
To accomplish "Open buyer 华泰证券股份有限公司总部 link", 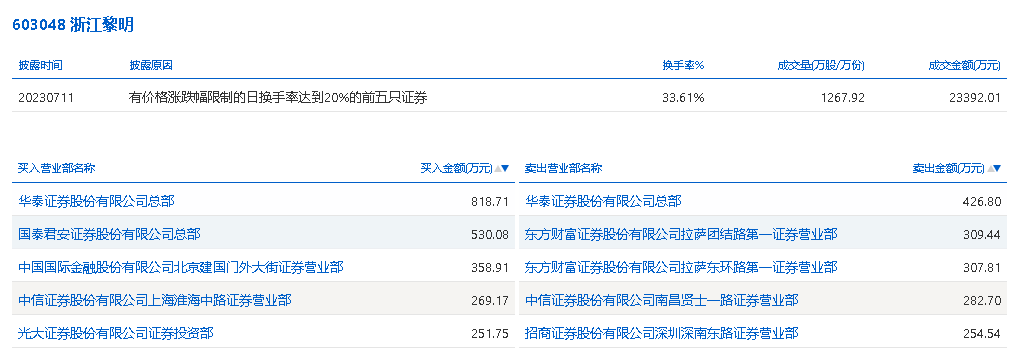I will click(97, 201).
